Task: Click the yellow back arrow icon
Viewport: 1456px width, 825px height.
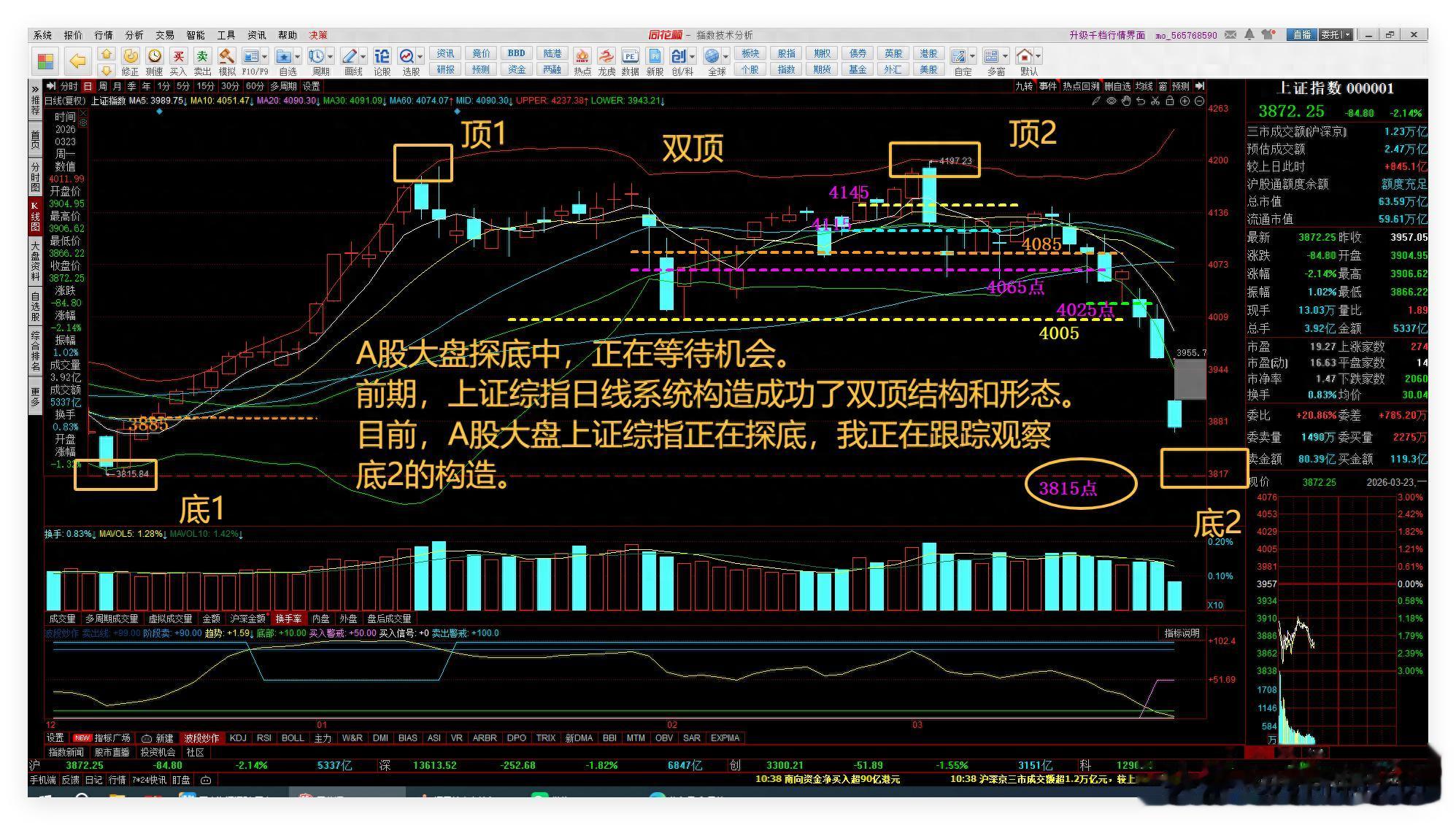Action: coord(77,61)
